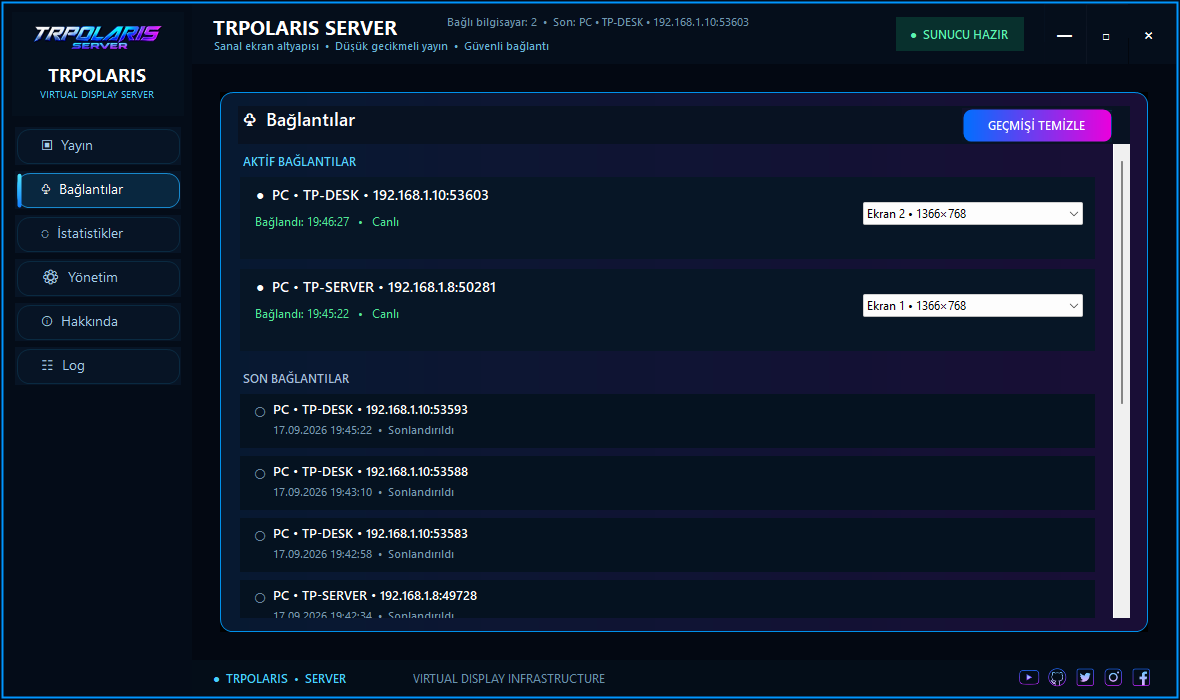The width and height of the screenshot is (1180, 700).
Task: Click the AKTİF BAĞLANTILAR heading
Action: 300,162
